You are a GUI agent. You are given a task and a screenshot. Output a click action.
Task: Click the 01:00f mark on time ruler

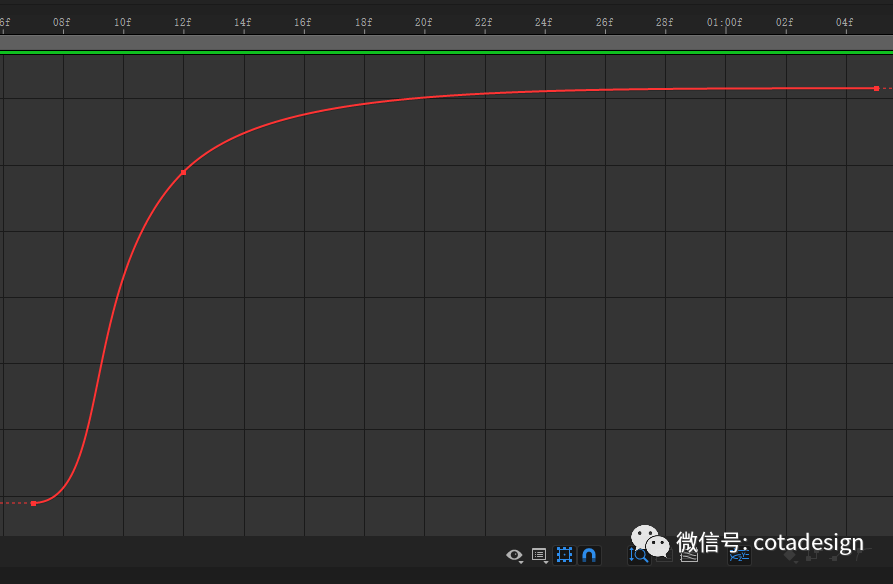tap(724, 22)
